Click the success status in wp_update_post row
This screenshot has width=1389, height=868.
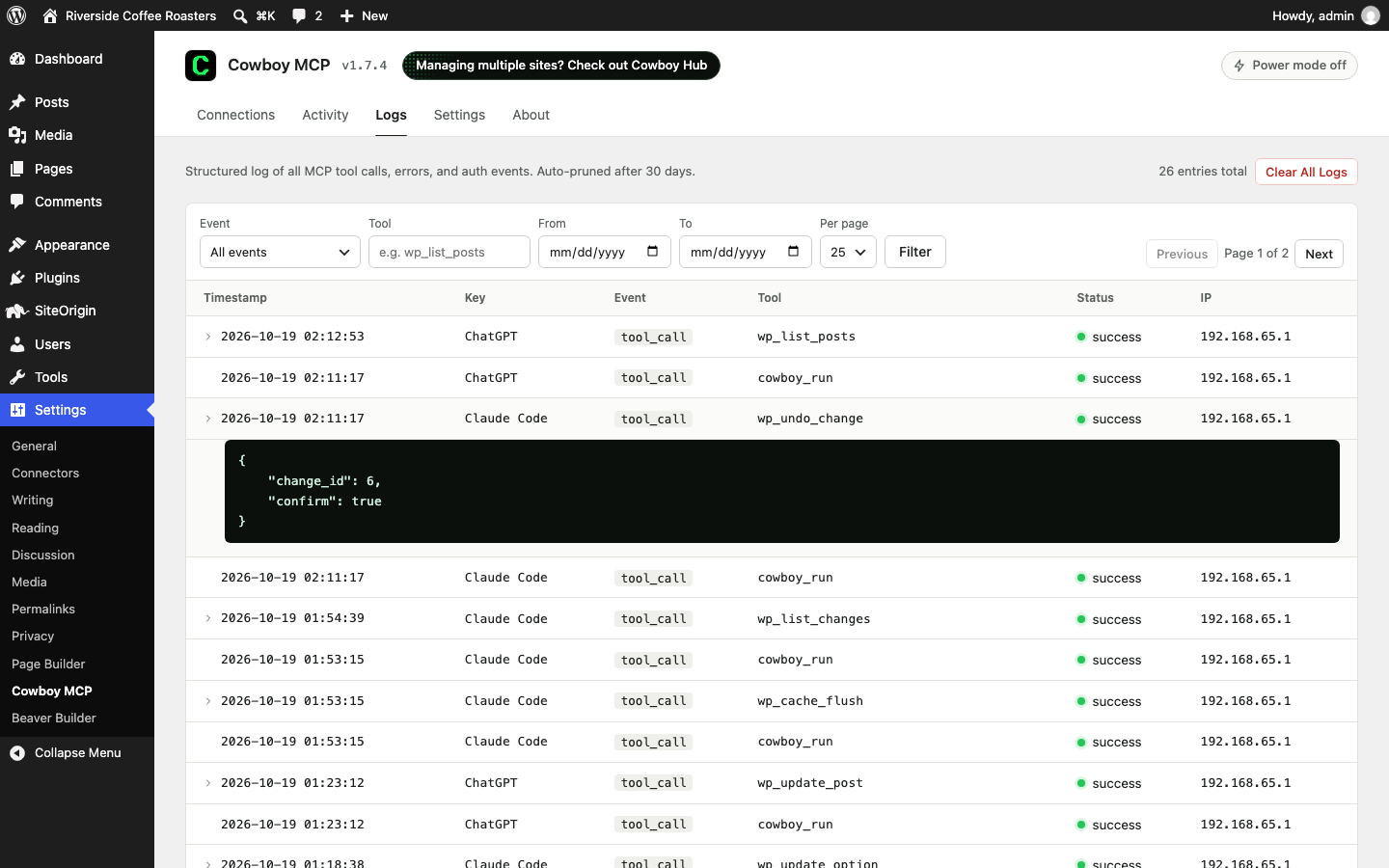pos(1108,783)
